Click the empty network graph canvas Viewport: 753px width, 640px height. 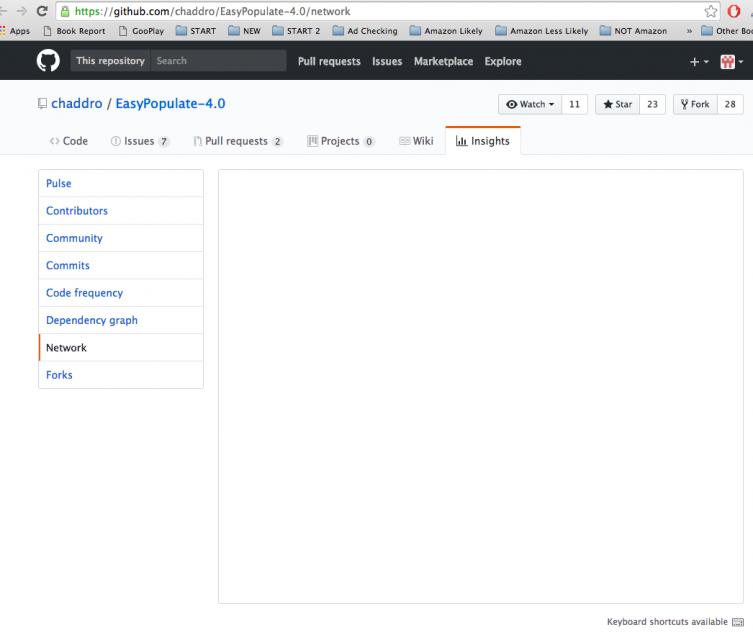point(481,386)
